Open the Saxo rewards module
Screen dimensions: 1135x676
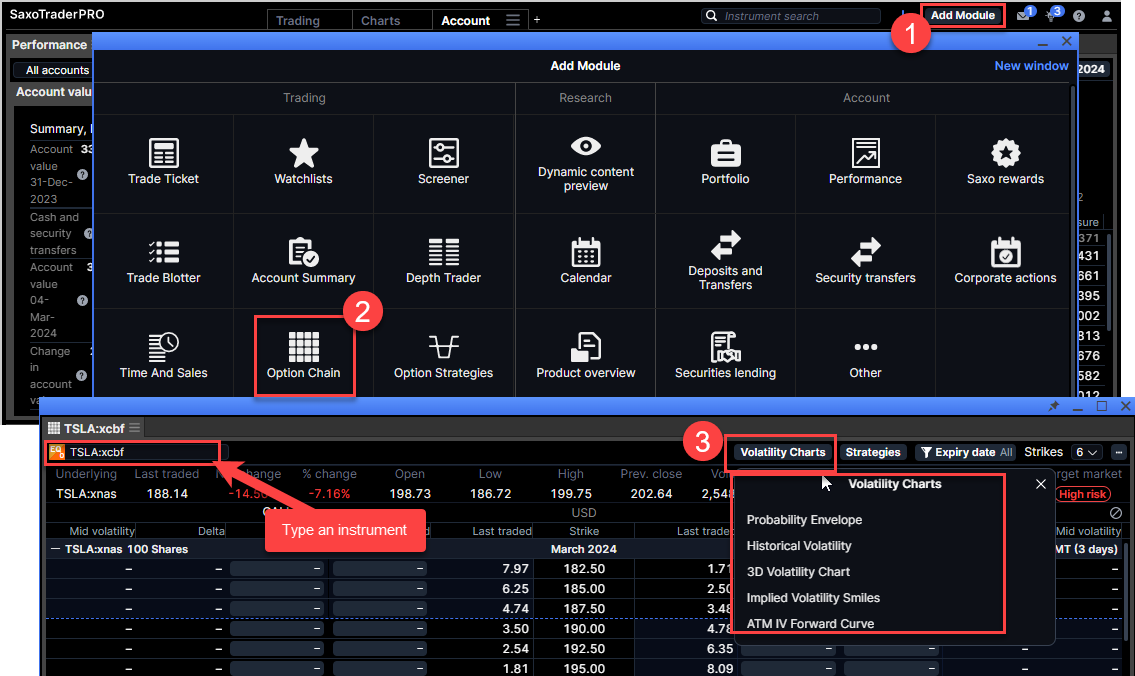pyautogui.click(x=1005, y=162)
